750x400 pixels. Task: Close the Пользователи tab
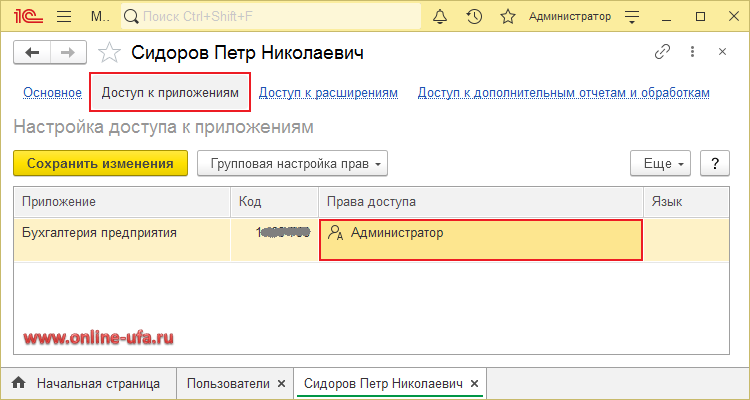pyautogui.click(x=282, y=383)
